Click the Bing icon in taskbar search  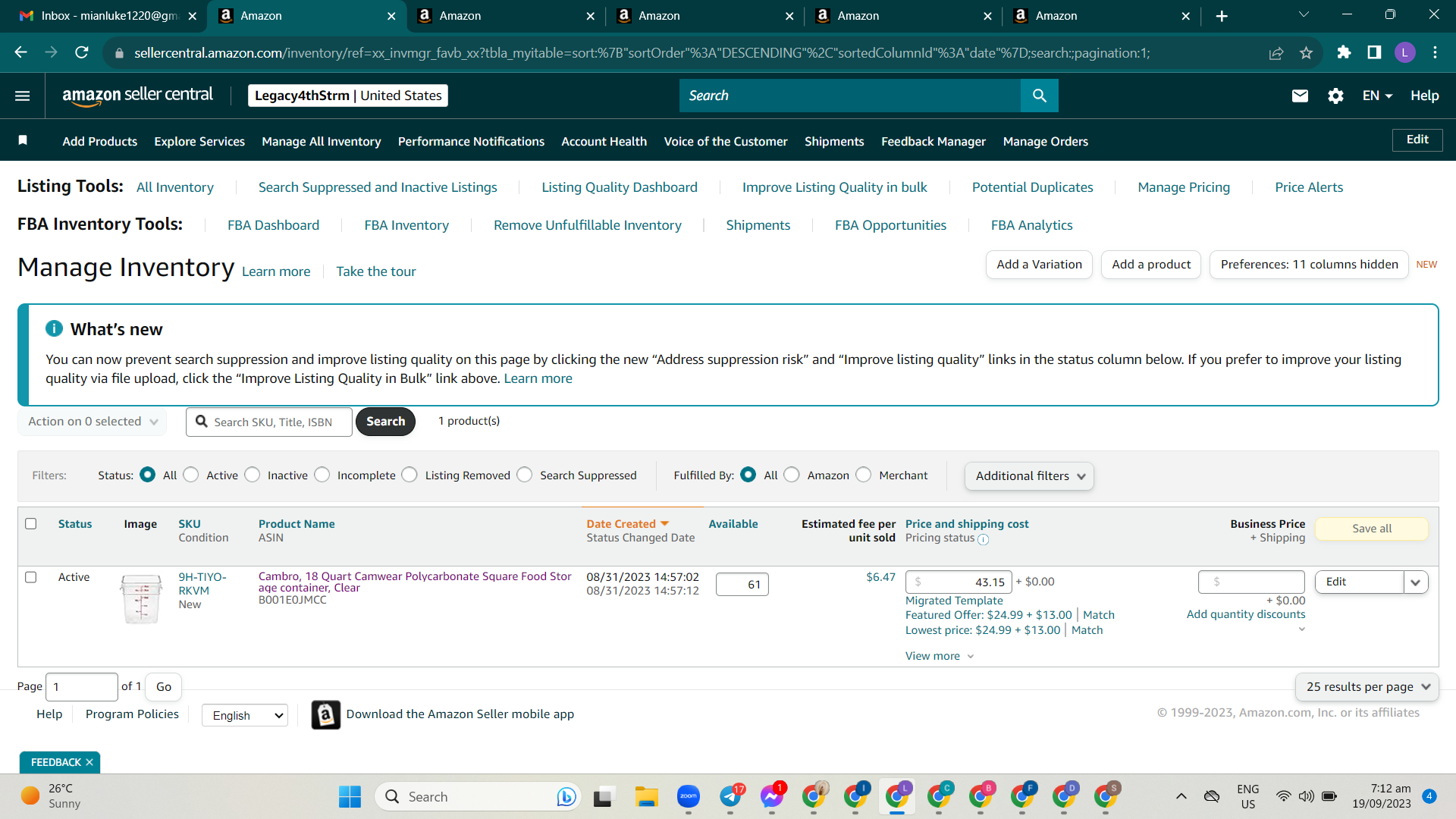click(x=566, y=796)
